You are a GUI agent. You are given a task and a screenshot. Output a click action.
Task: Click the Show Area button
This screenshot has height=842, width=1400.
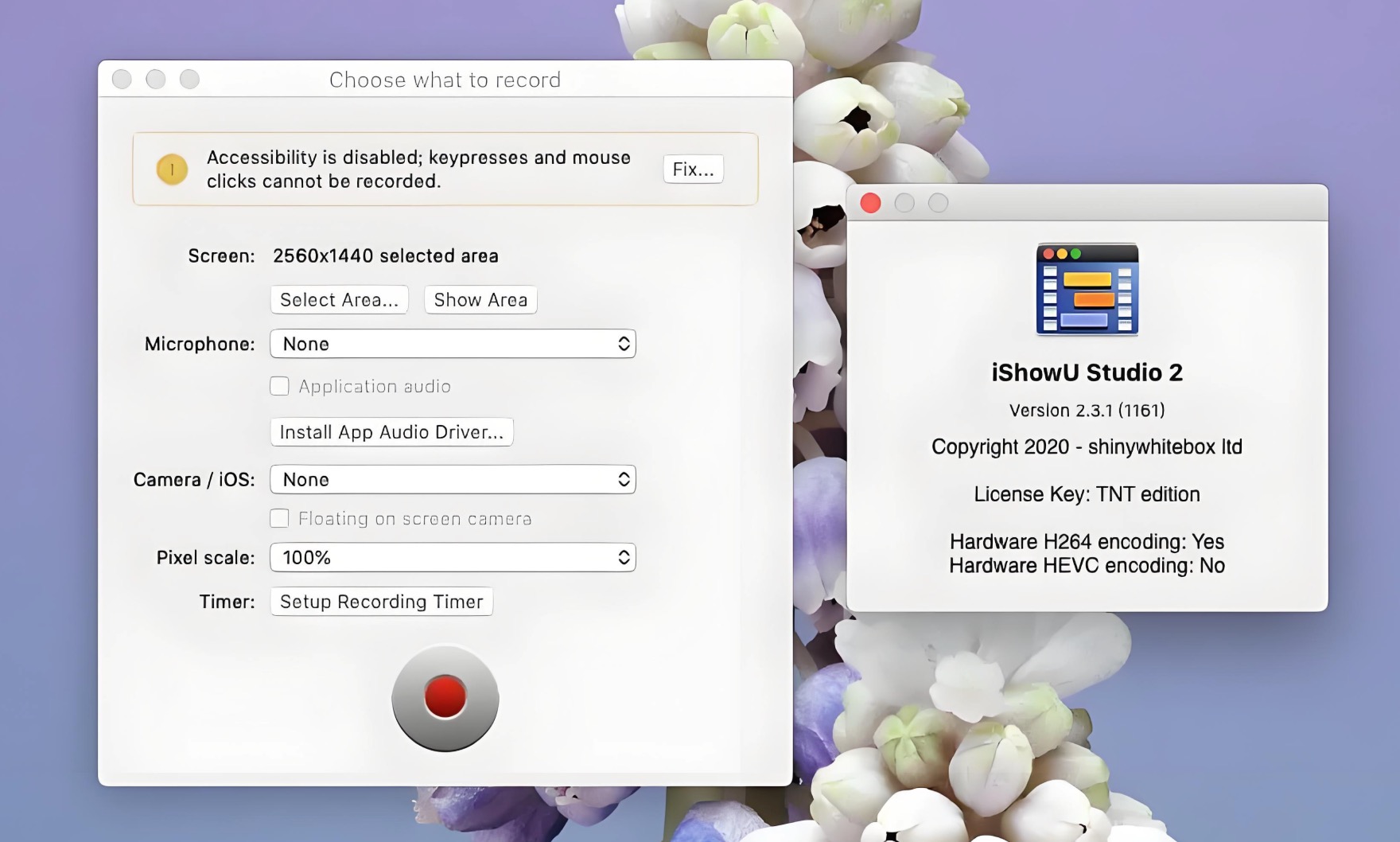(480, 300)
